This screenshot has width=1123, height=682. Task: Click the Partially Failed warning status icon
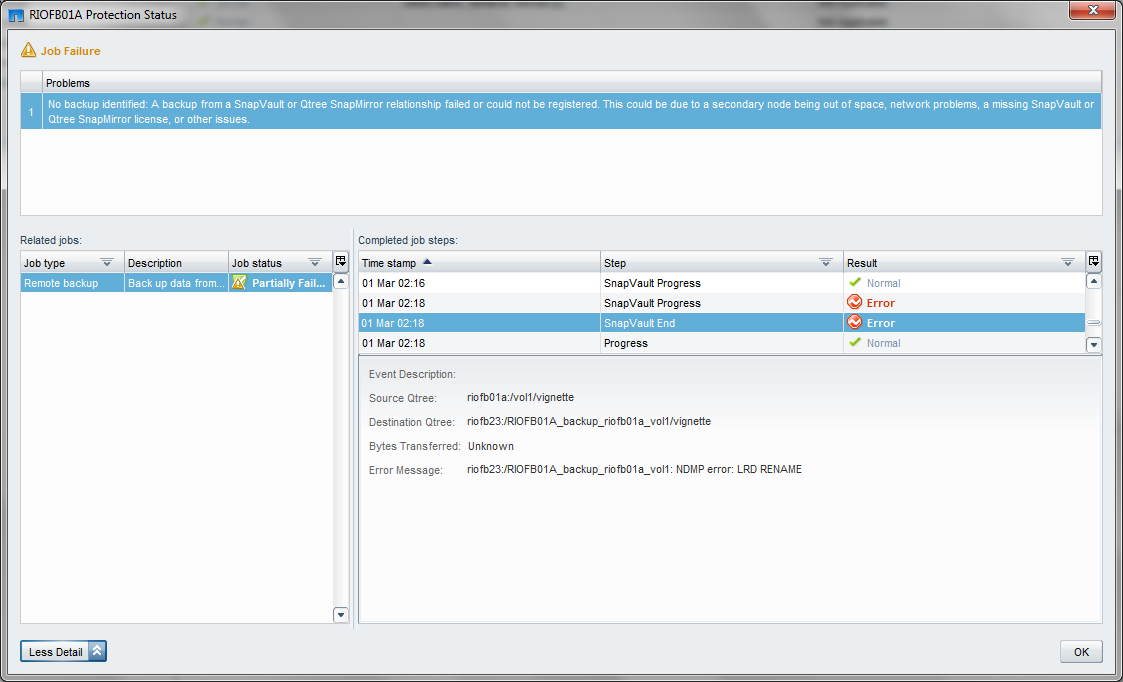click(x=239, y=283)
